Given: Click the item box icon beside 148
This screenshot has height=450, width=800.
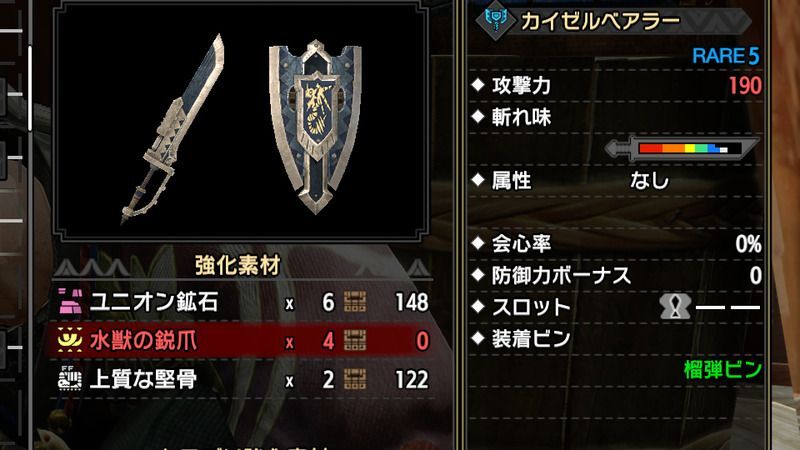Looking at the screenshot, I should coord(355,302).
